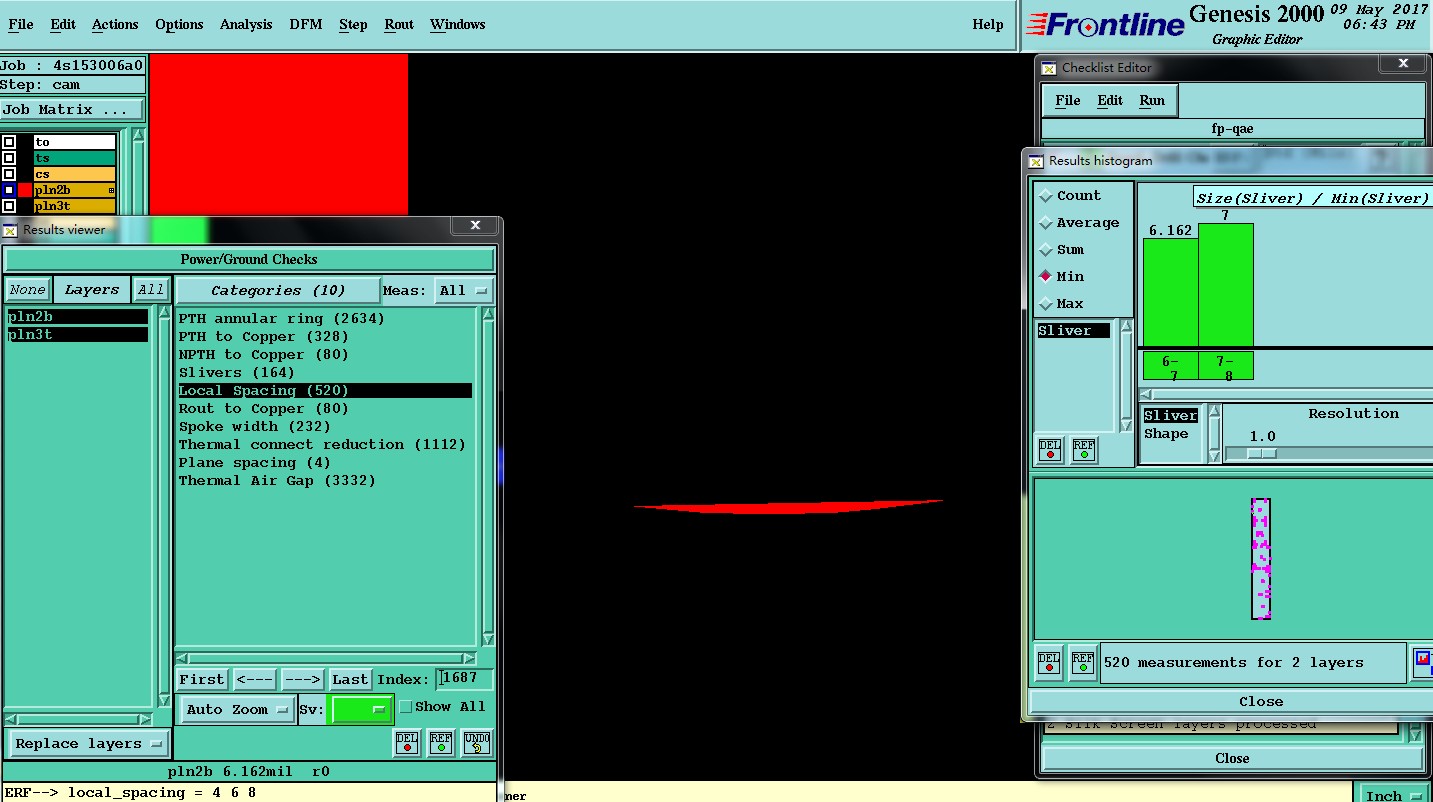Viewport: 1433px width, 802px height.
Task: Open the Help menu
Action: 988,24
